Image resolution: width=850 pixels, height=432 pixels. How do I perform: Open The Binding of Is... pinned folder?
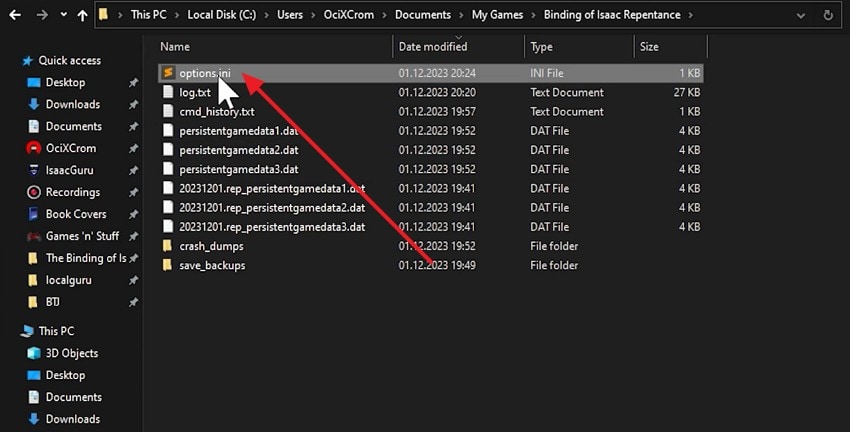click(86, 258)
